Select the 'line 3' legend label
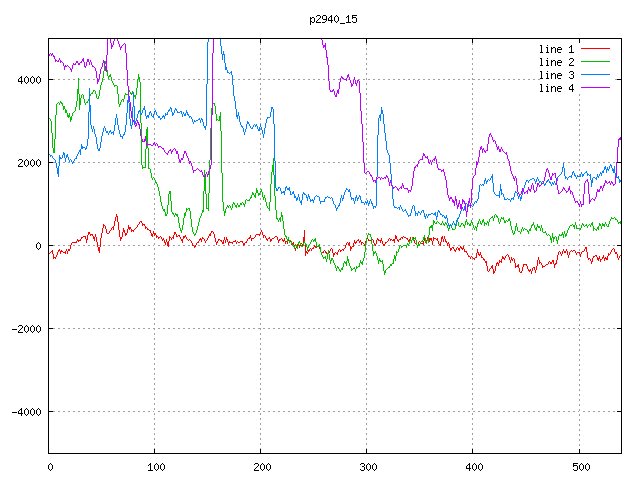This screenshot has height=480, width=640. point(557,75)
